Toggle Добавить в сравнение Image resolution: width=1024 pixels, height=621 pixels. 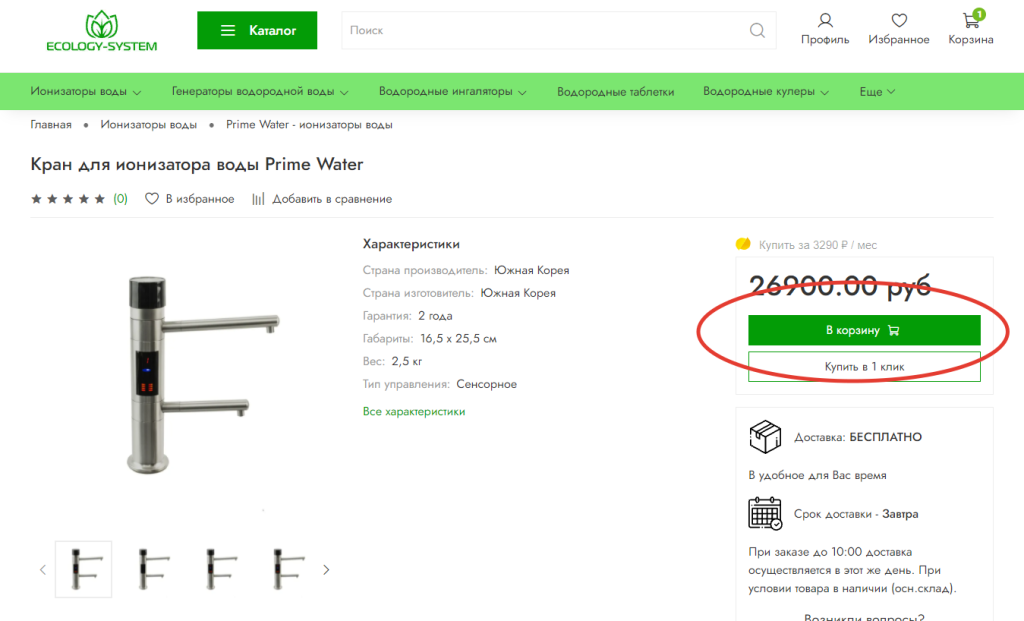[x=322, y=199]
